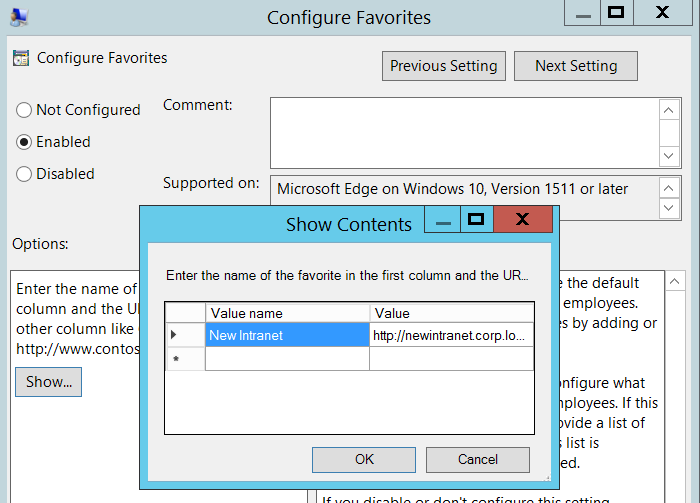
Task: Close the Show Contents dialog
Action: coord(522,220)
